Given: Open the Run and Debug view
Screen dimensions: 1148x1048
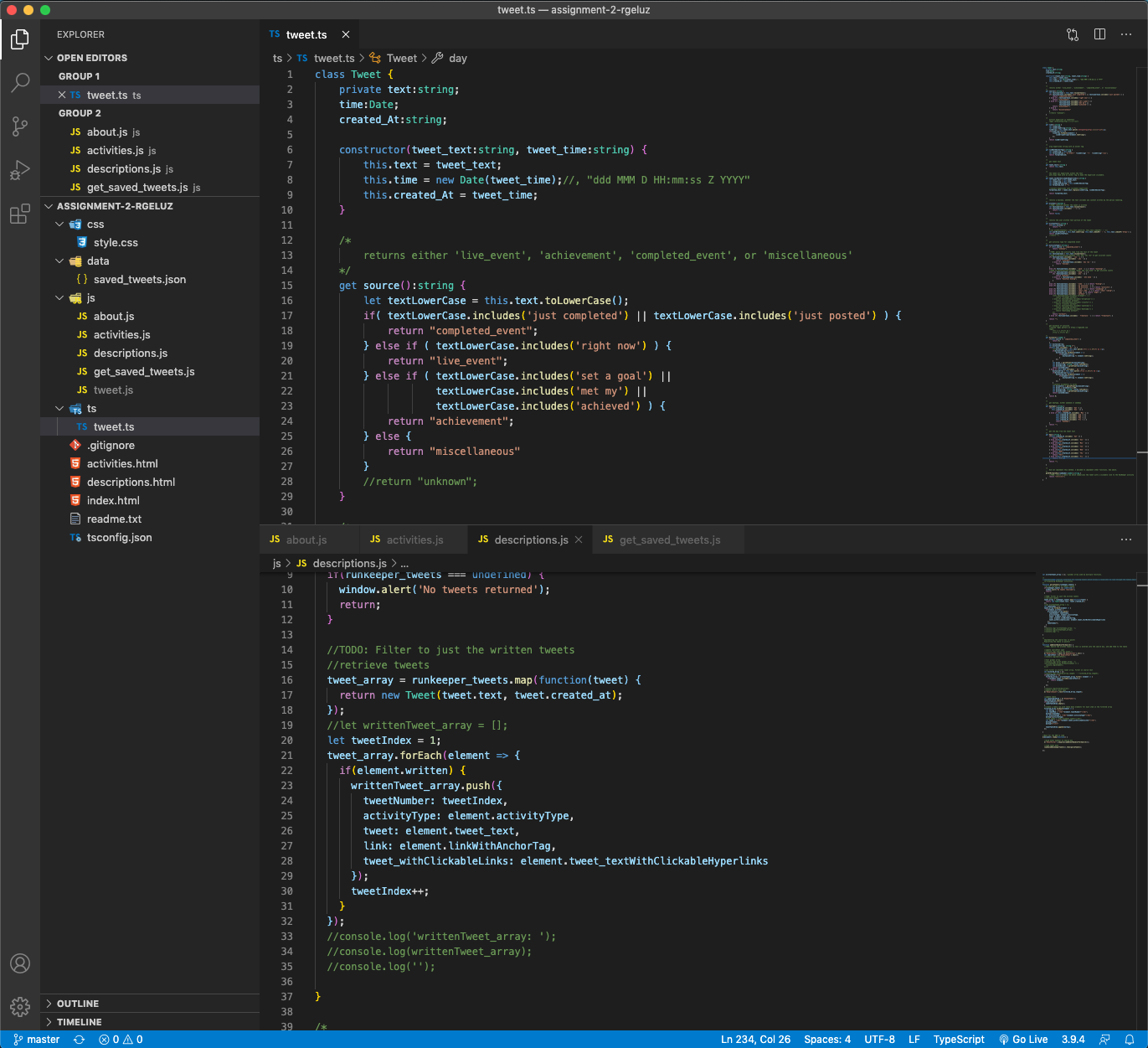Looking at the screenshot, I should pyautogui.click(x=20, y=170).
